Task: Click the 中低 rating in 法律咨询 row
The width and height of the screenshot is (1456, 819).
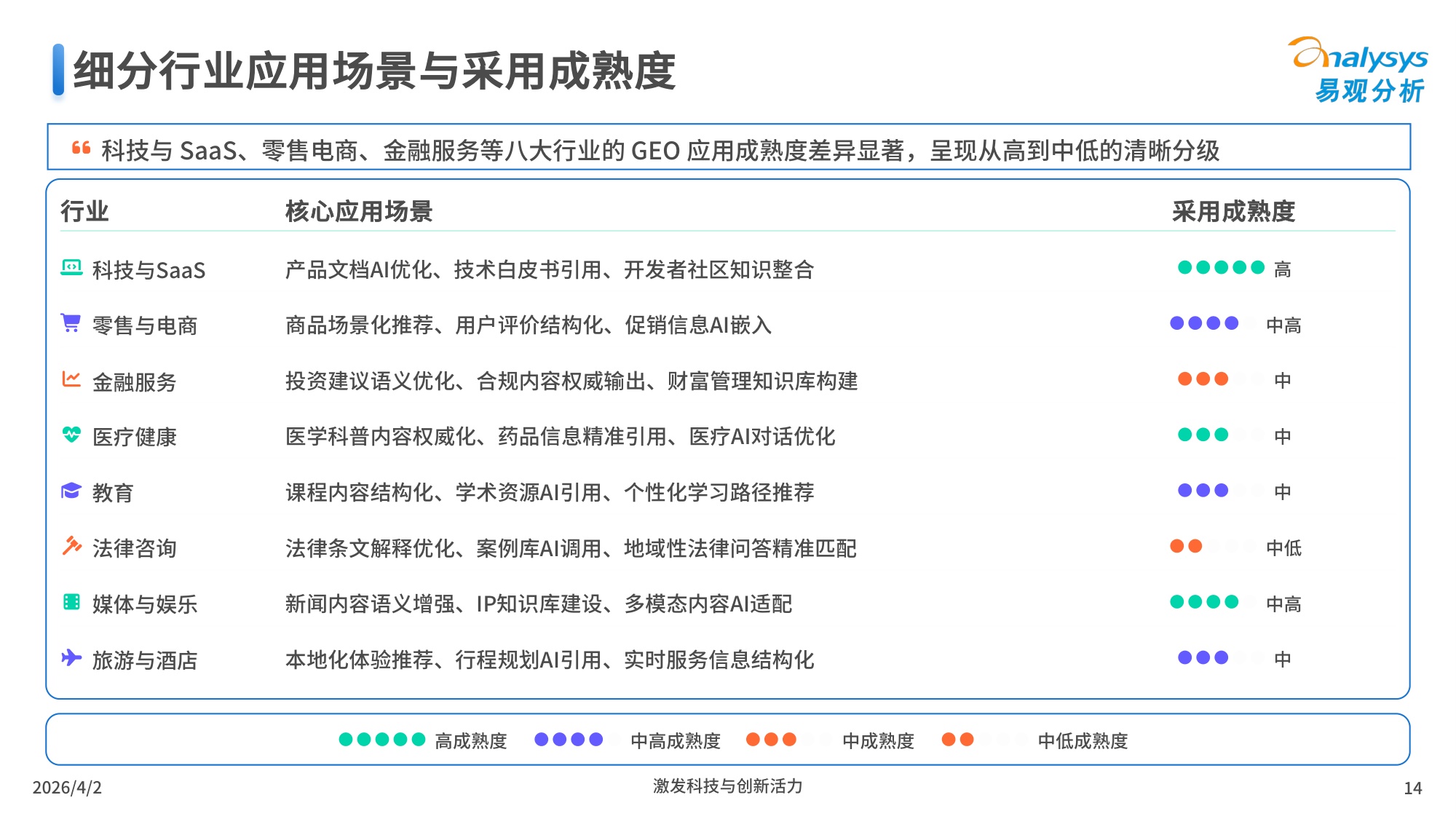Action: pyautogui.click(x=1283, y=547)
